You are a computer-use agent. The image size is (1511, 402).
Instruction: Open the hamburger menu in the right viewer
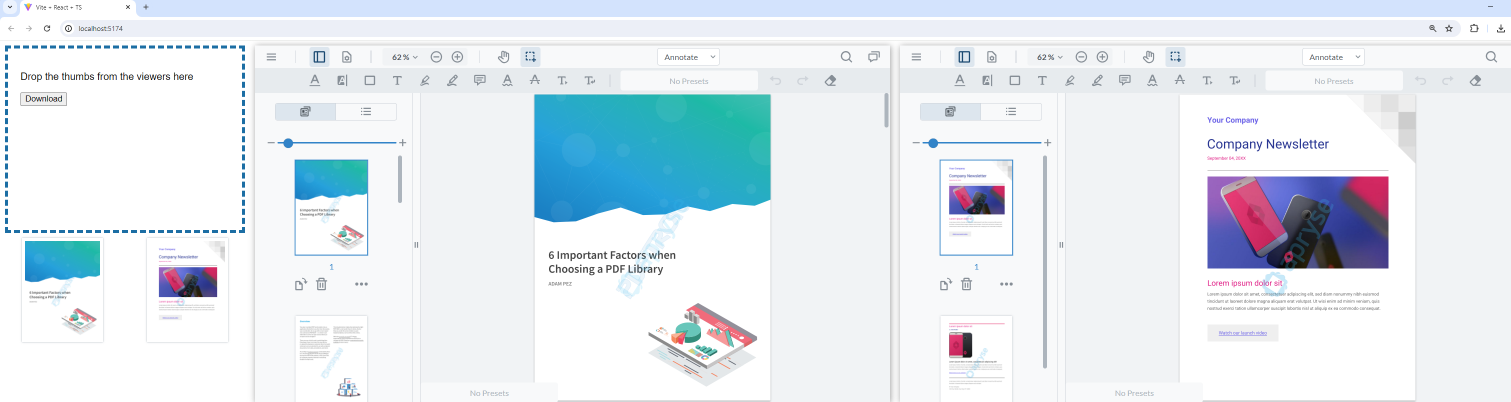click(916, 57)
